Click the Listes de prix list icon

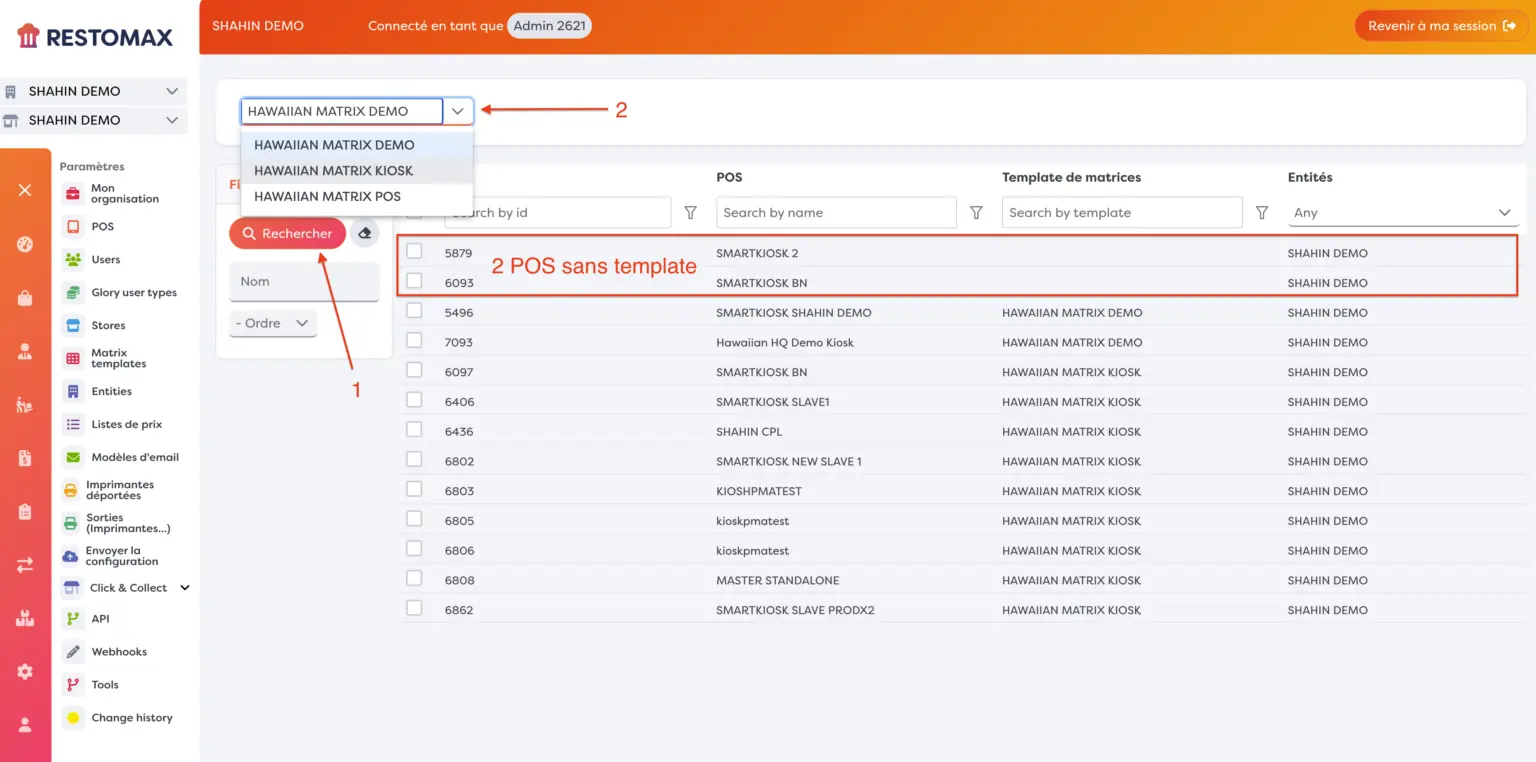point(72,425)
